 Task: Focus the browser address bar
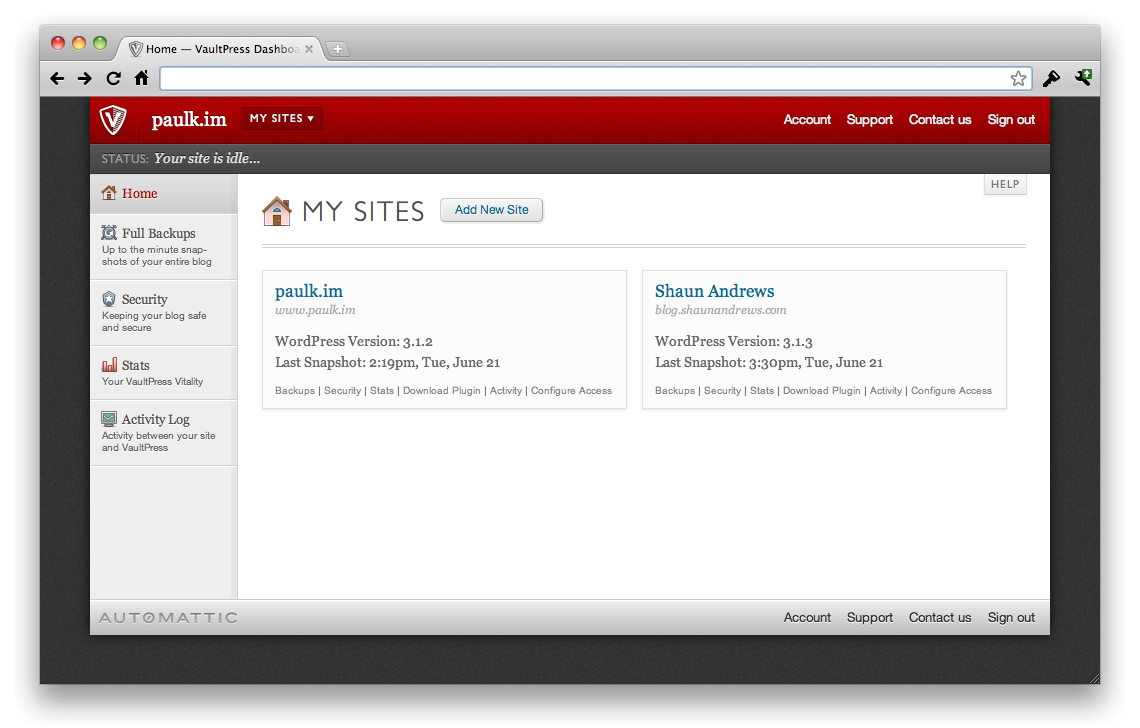click(x=580, y=78)
